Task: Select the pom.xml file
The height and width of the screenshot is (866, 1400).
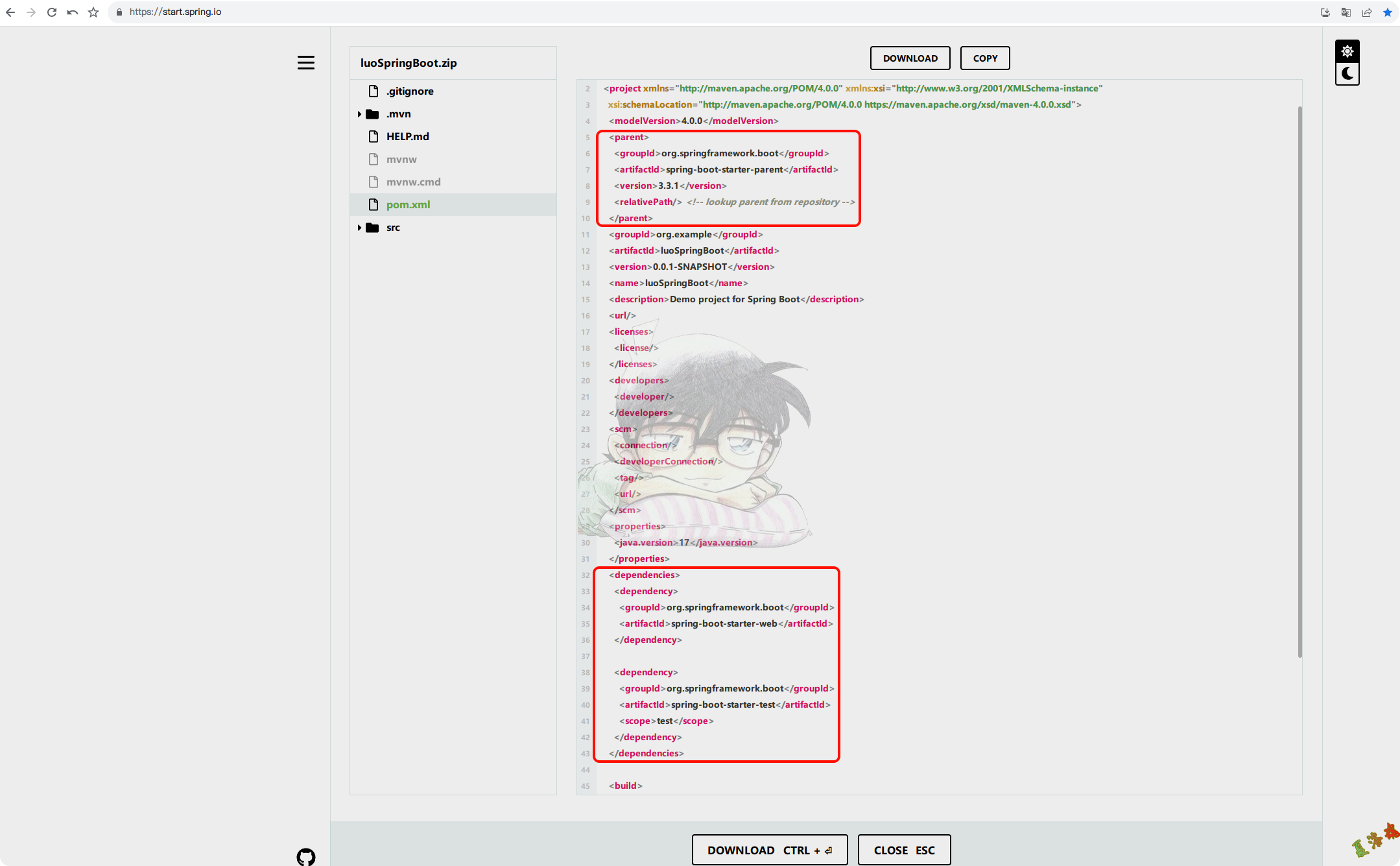Action: (x=453, y=204)
